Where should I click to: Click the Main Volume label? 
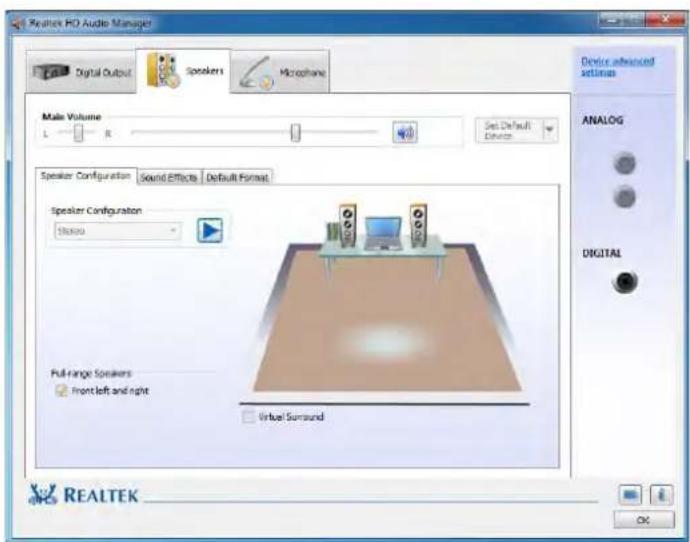[71, 117]
